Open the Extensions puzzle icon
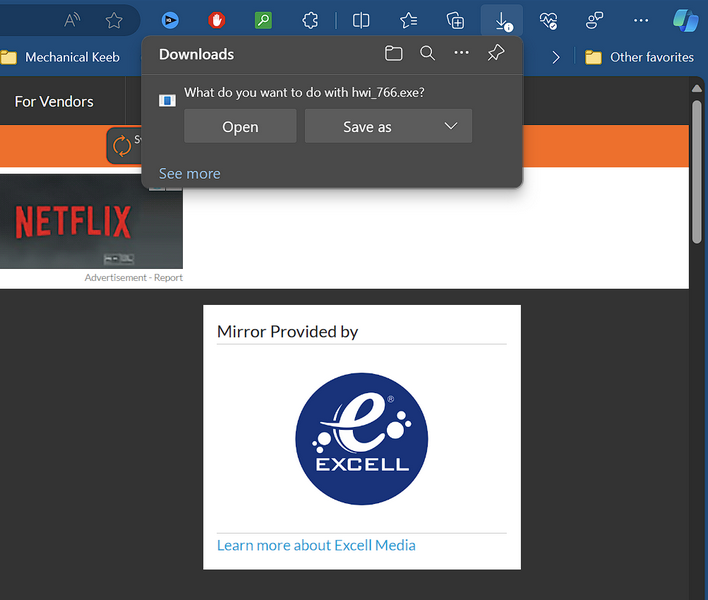This screenshot has width=708, height=600. tap(309, 20)
